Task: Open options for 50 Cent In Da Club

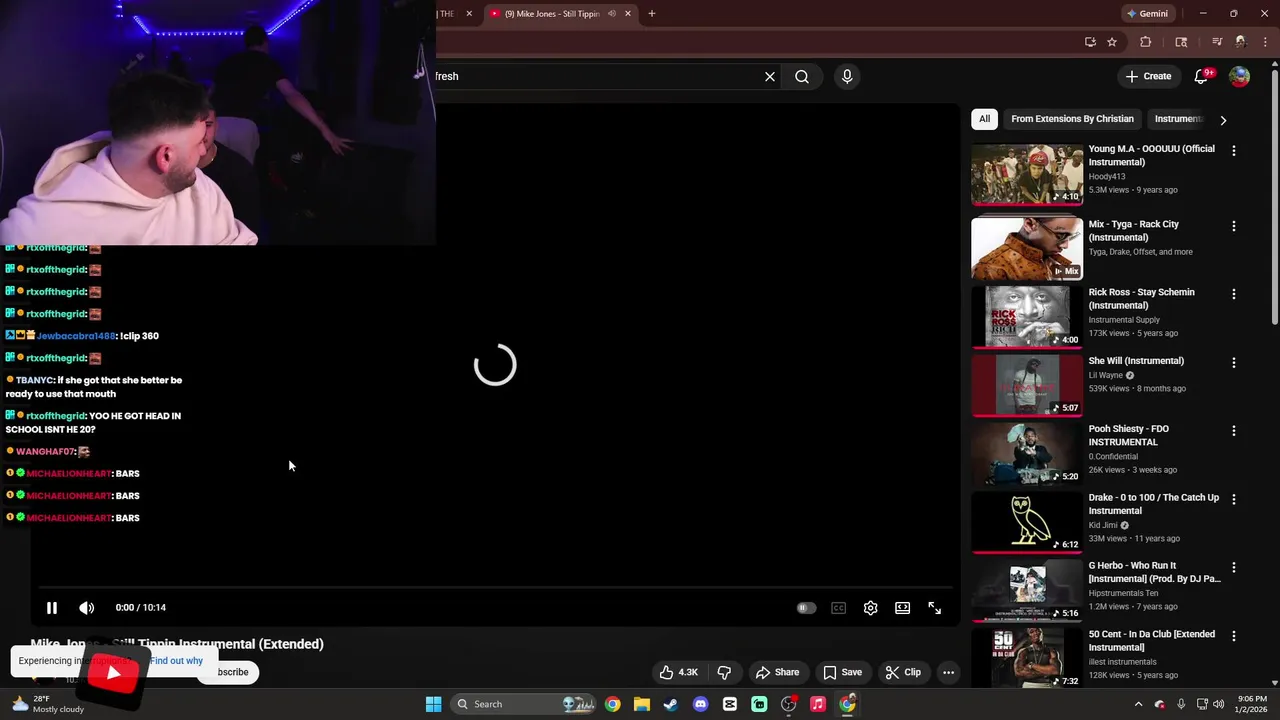Action: [1233, 635]
